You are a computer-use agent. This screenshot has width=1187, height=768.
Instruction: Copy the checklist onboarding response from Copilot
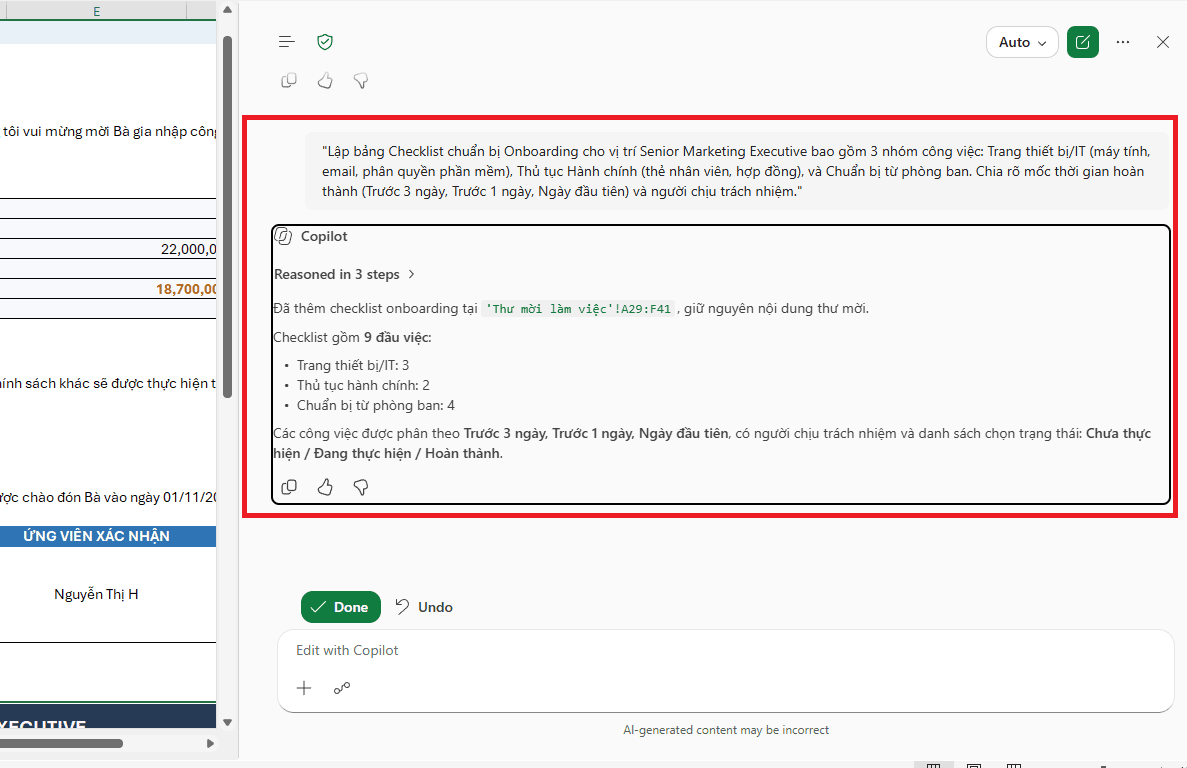pyautogui.click(x=288, y=487)
